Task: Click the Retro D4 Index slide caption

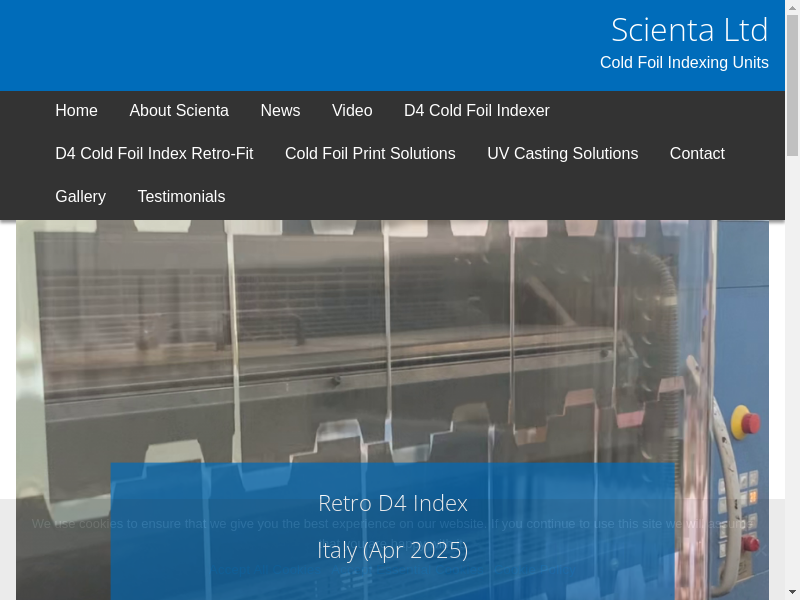Action: pos(392,503)
